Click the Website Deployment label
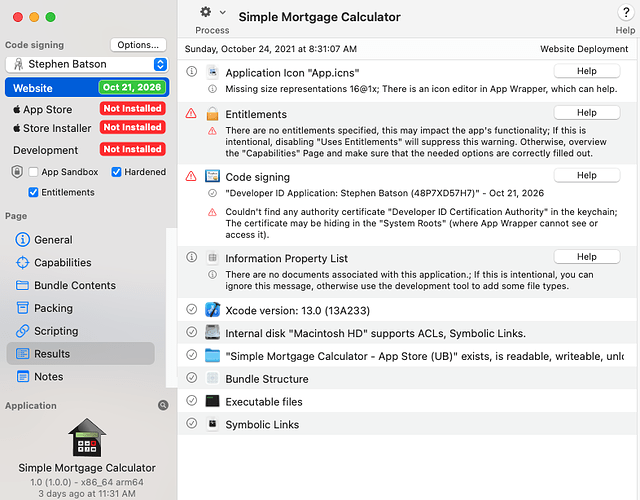This screenshot has width=640, height=500. 584,49
